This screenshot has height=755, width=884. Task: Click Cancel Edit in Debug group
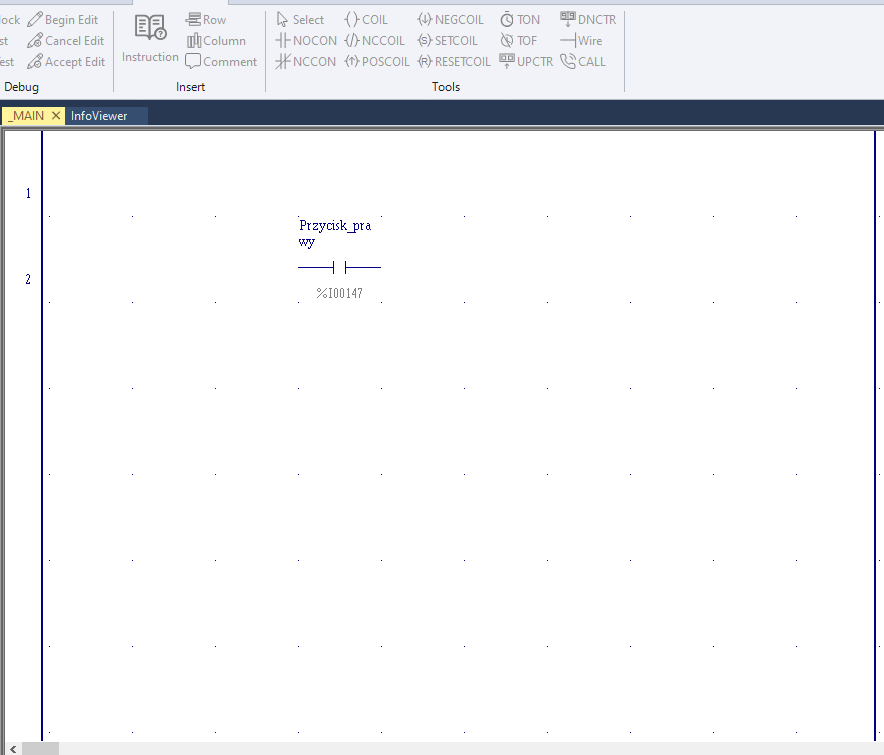click(x=66, y=41)
